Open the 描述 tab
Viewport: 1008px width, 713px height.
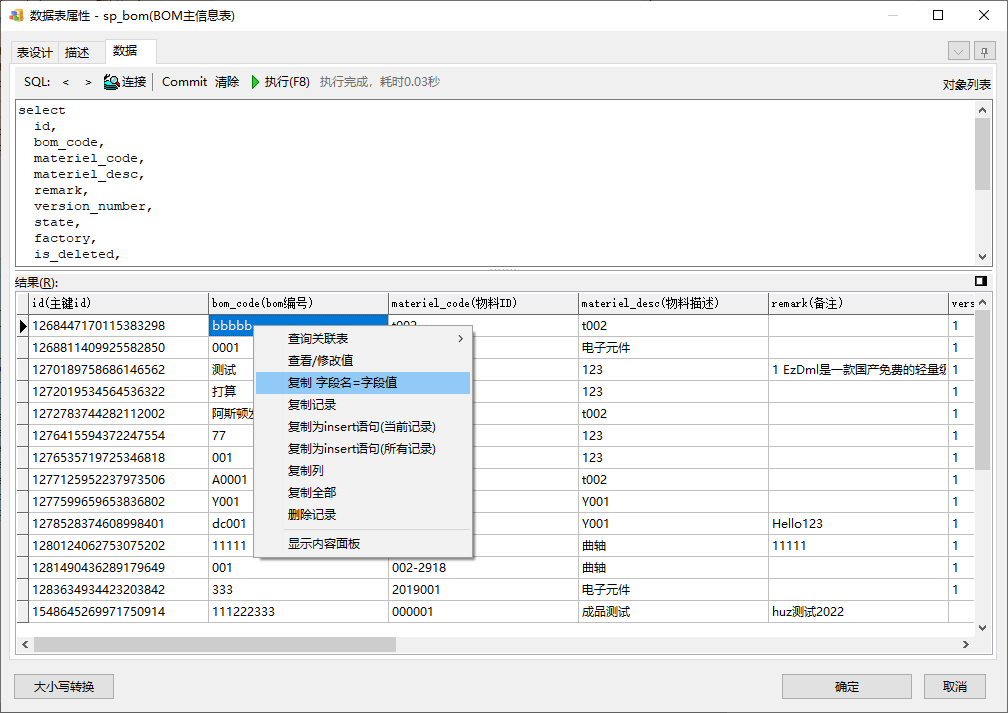[x=77, y=53]
